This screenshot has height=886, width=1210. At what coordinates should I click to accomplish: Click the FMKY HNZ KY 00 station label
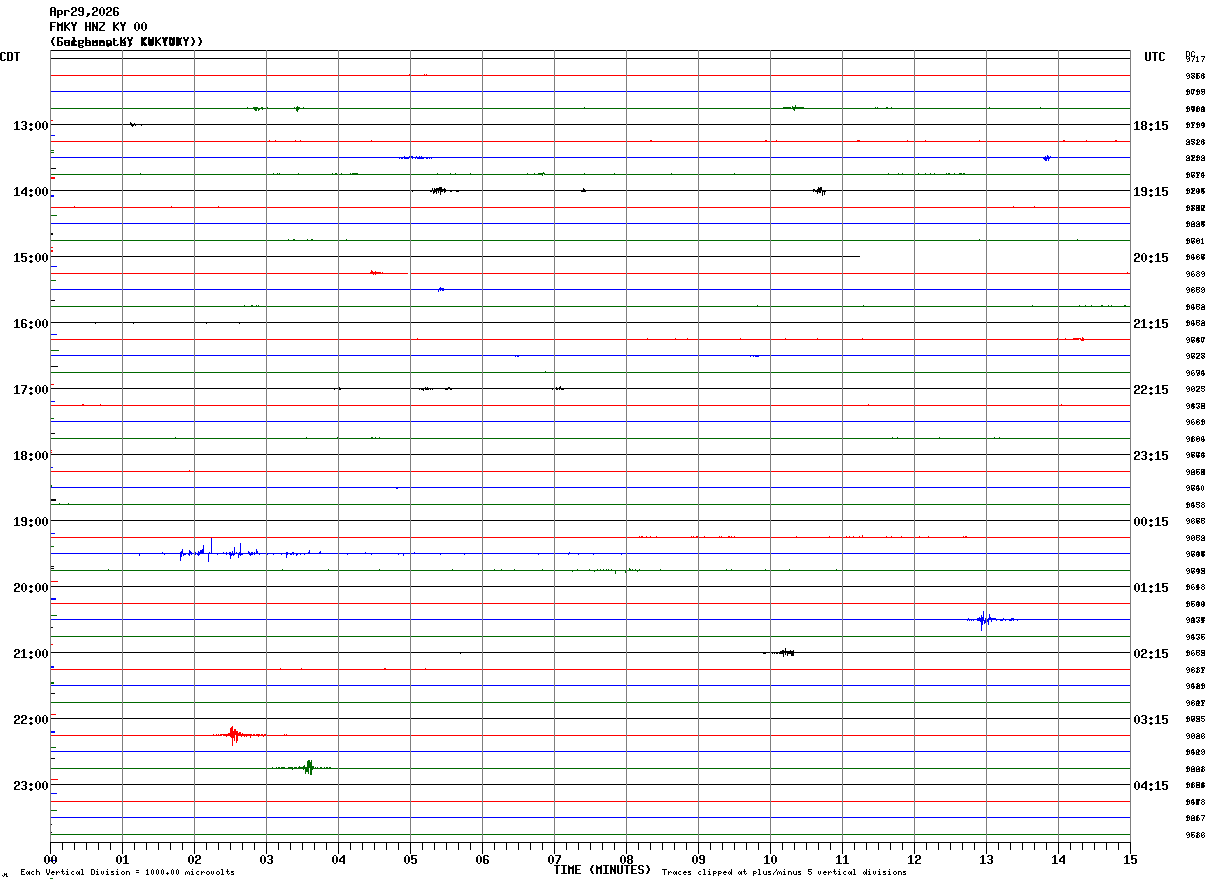[x=98, y=27]
